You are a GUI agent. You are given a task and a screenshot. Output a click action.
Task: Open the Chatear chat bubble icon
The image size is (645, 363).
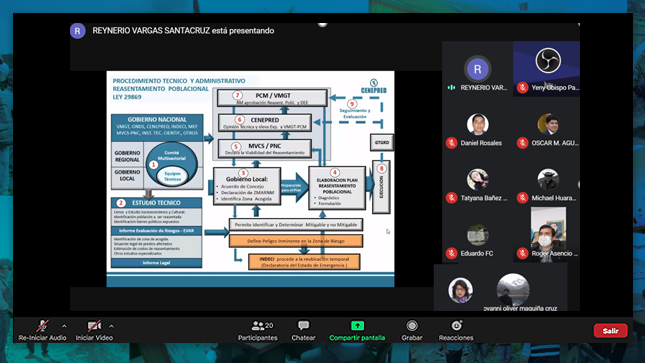(x=304, y=326)
